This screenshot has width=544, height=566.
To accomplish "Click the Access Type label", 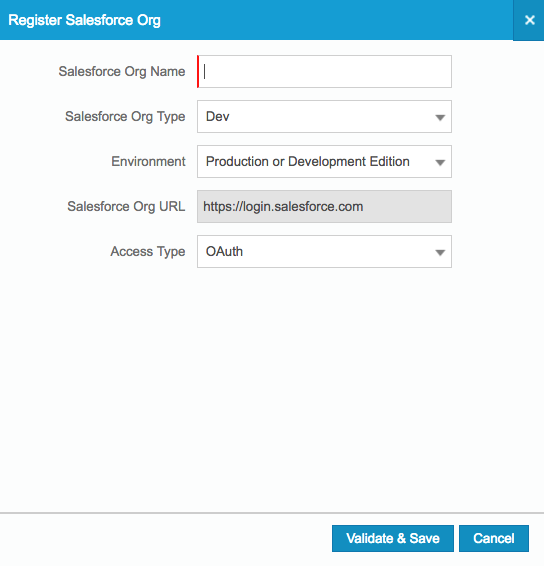I will (148, 252).
